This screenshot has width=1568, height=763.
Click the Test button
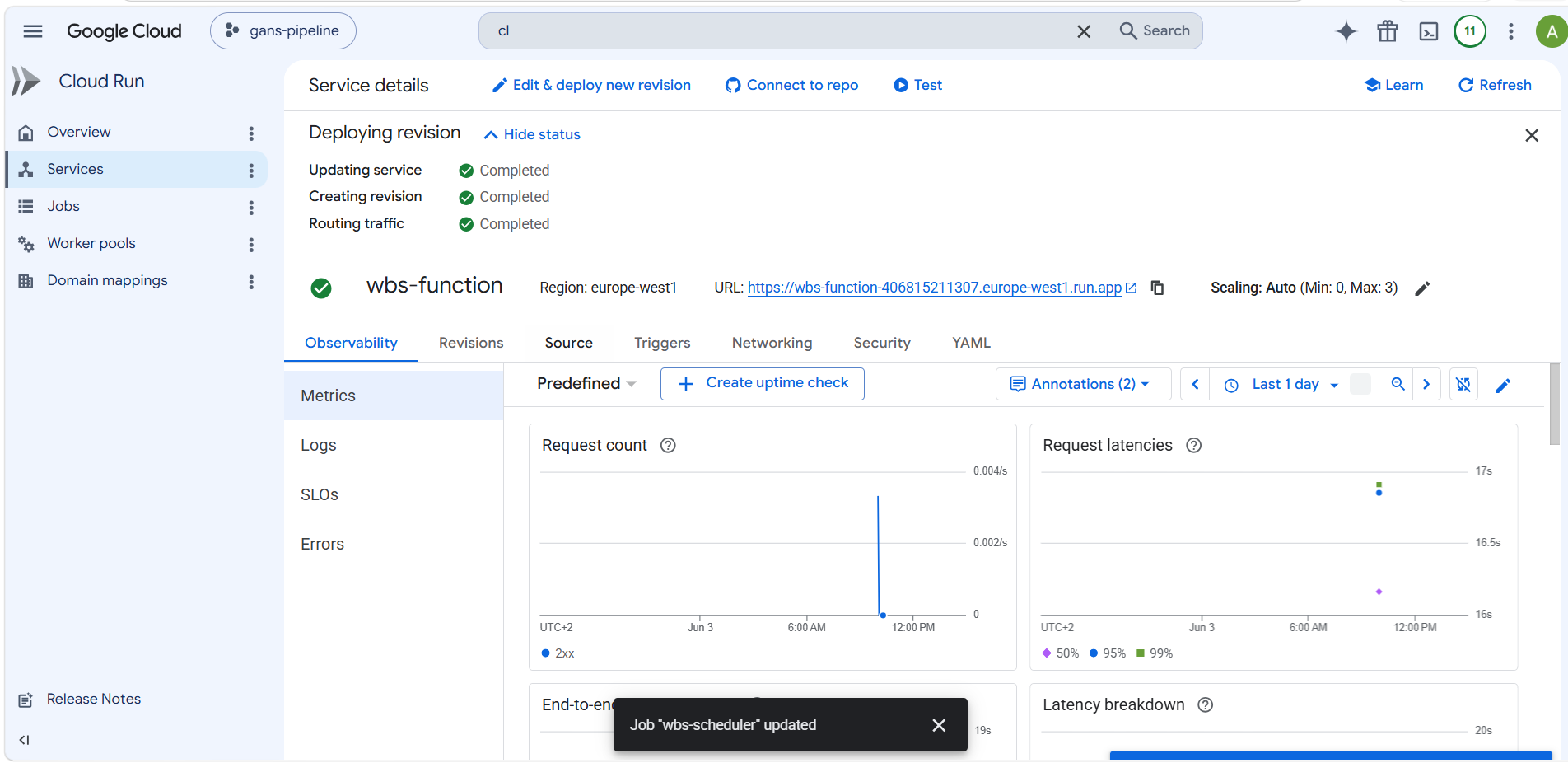coord(917,85)
